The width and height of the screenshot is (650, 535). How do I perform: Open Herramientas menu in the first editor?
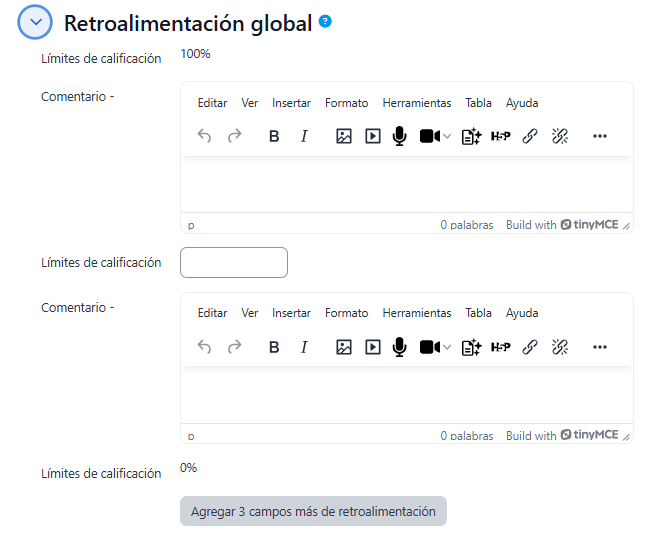[x=416, y=103]
